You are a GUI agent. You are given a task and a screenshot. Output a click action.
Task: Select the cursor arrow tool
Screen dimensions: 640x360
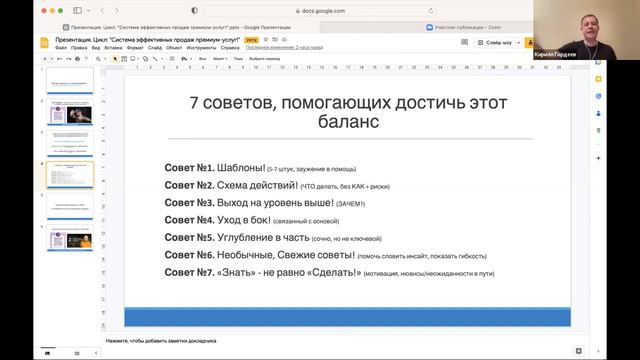pos(115,59)
